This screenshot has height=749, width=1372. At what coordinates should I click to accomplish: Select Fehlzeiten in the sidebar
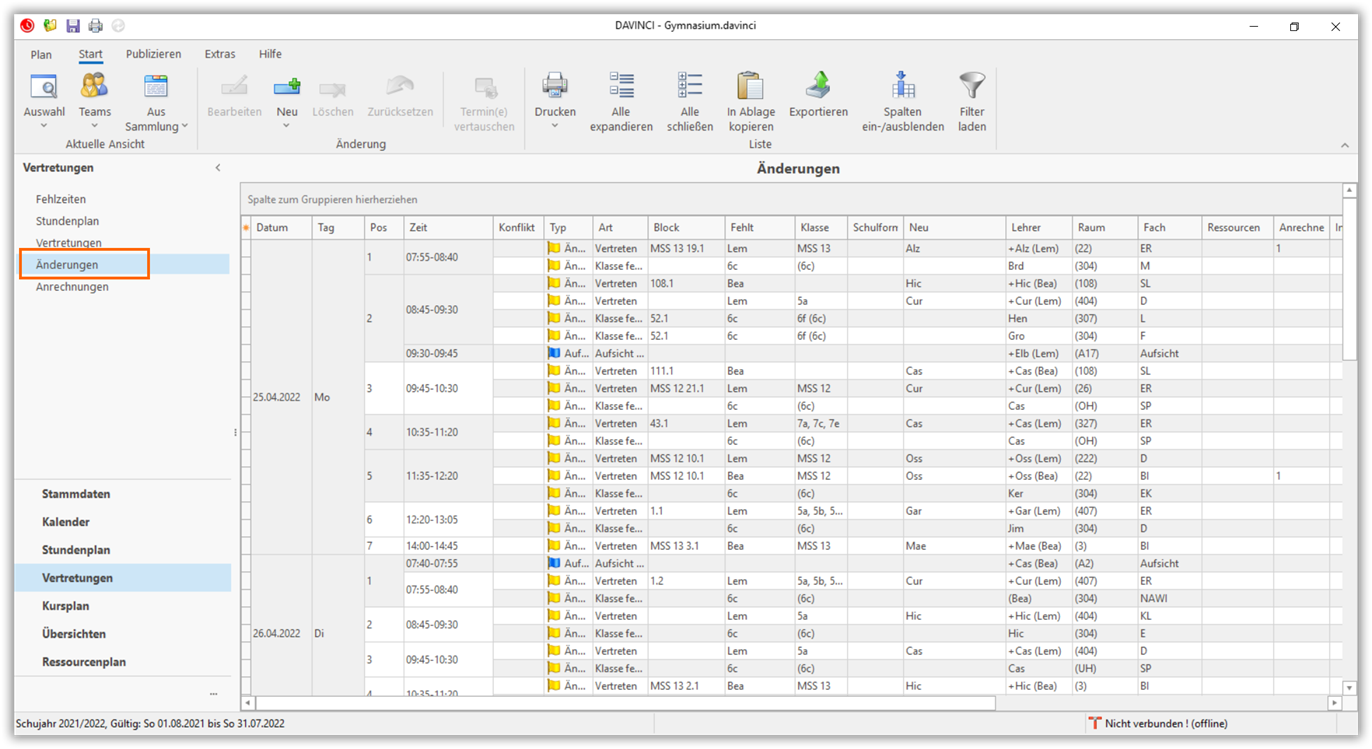tap(61, 199)
